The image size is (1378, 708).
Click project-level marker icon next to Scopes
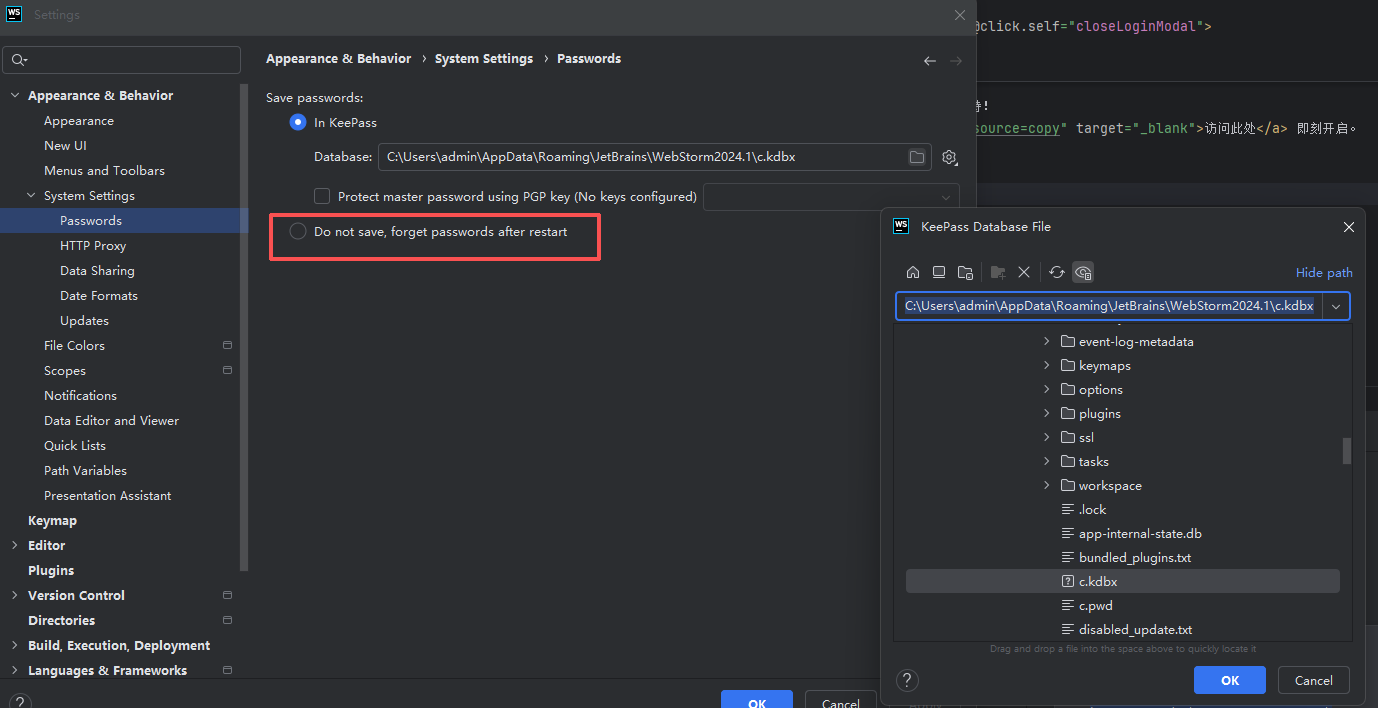pyautogui.click(x=228, y=370)
